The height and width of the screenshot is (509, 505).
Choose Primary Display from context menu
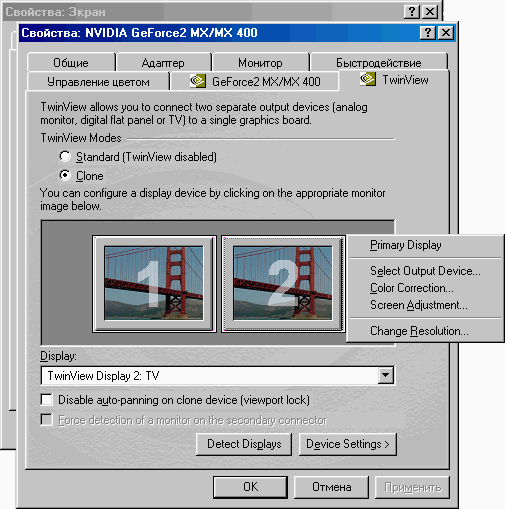tap(425, 245)
